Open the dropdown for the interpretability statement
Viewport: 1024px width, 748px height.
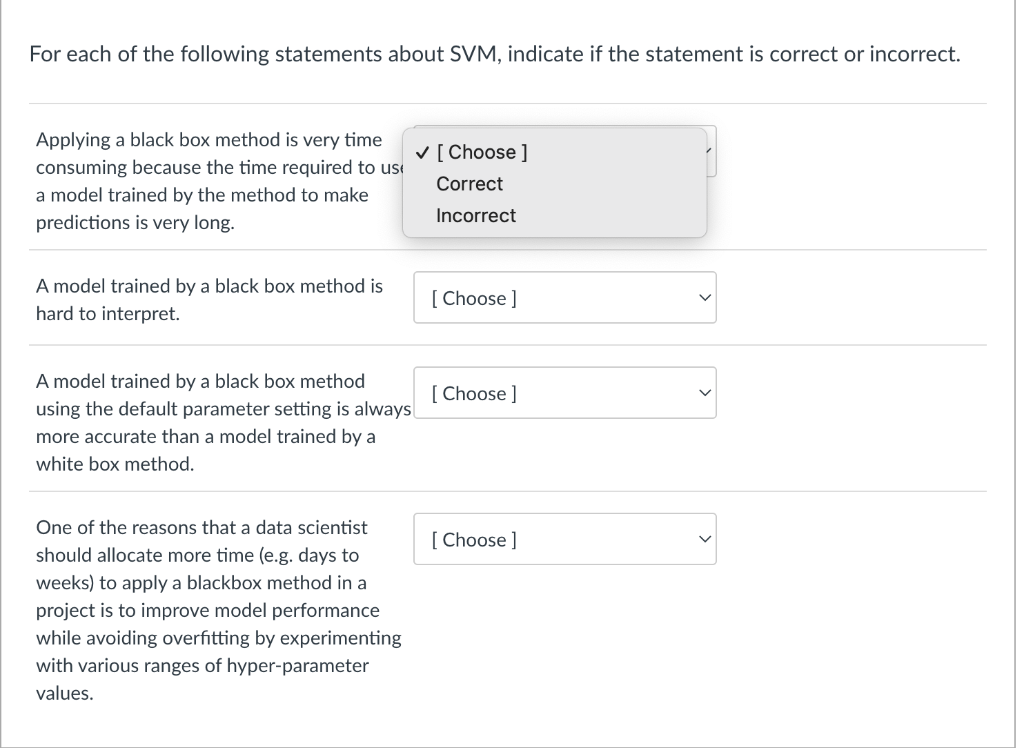[x=565, y=297]
